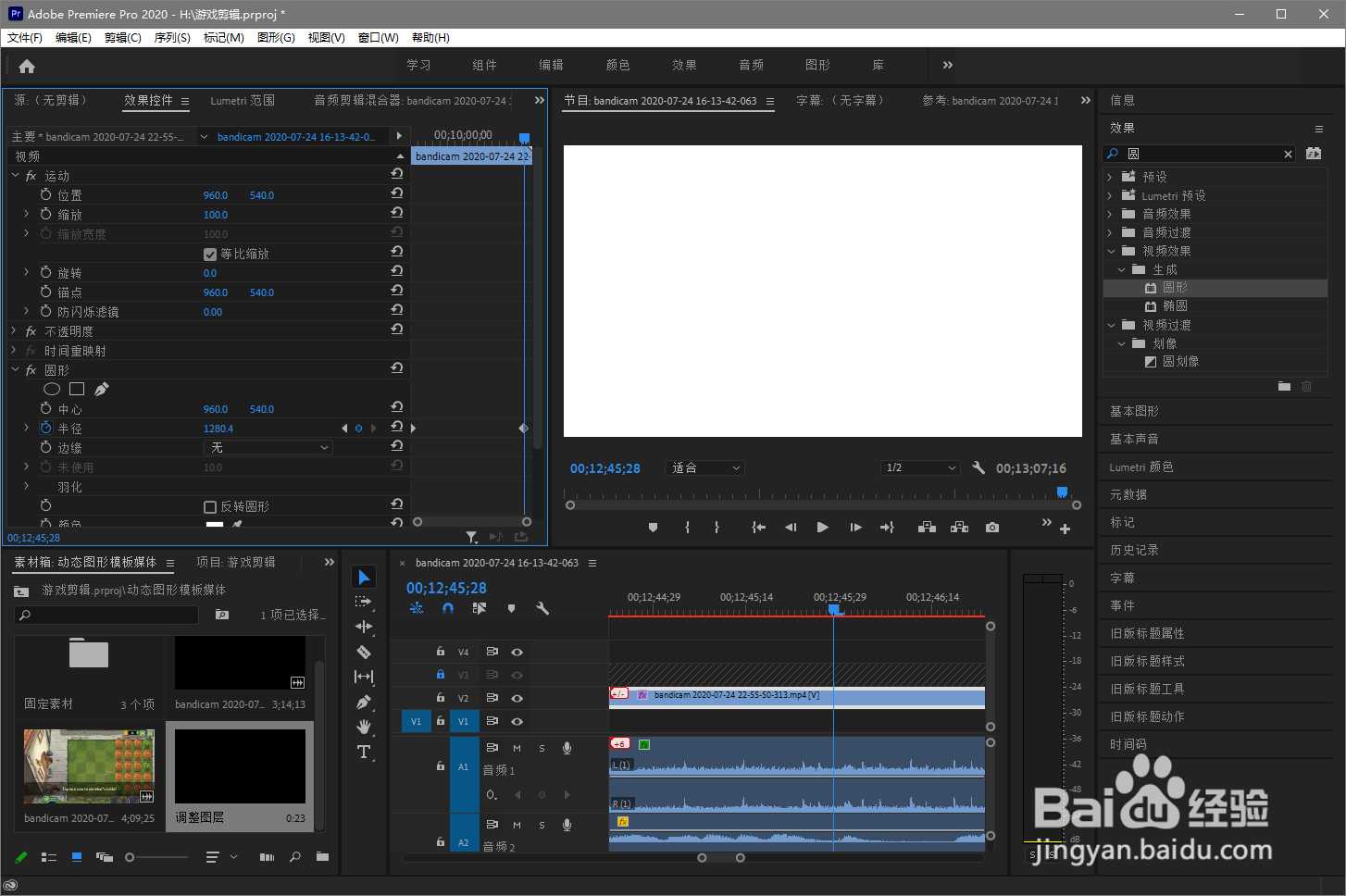Solo audio track A2
This screenshot has height=896, width=1346.
click(x=542, y=825)
